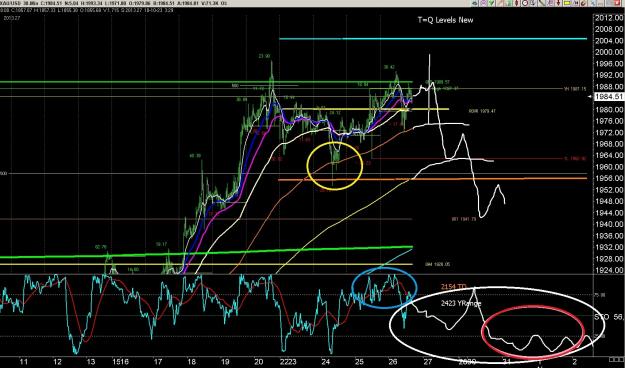This screenshot has height=368, width=625.
Task: Click the 1976.00 price axis label
Action: pos(609,121)
